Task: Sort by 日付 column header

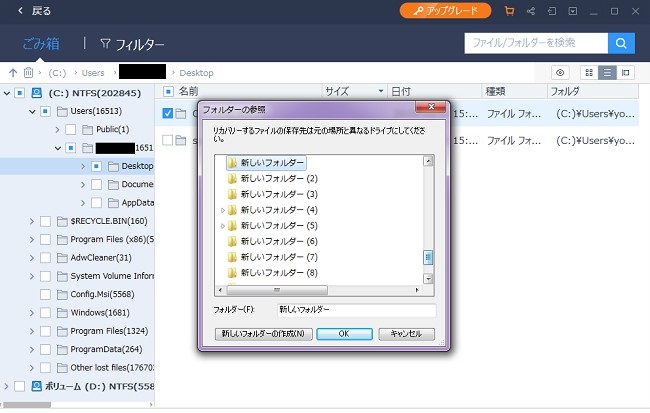Action: pyautogui.click(x=401, y=91)
